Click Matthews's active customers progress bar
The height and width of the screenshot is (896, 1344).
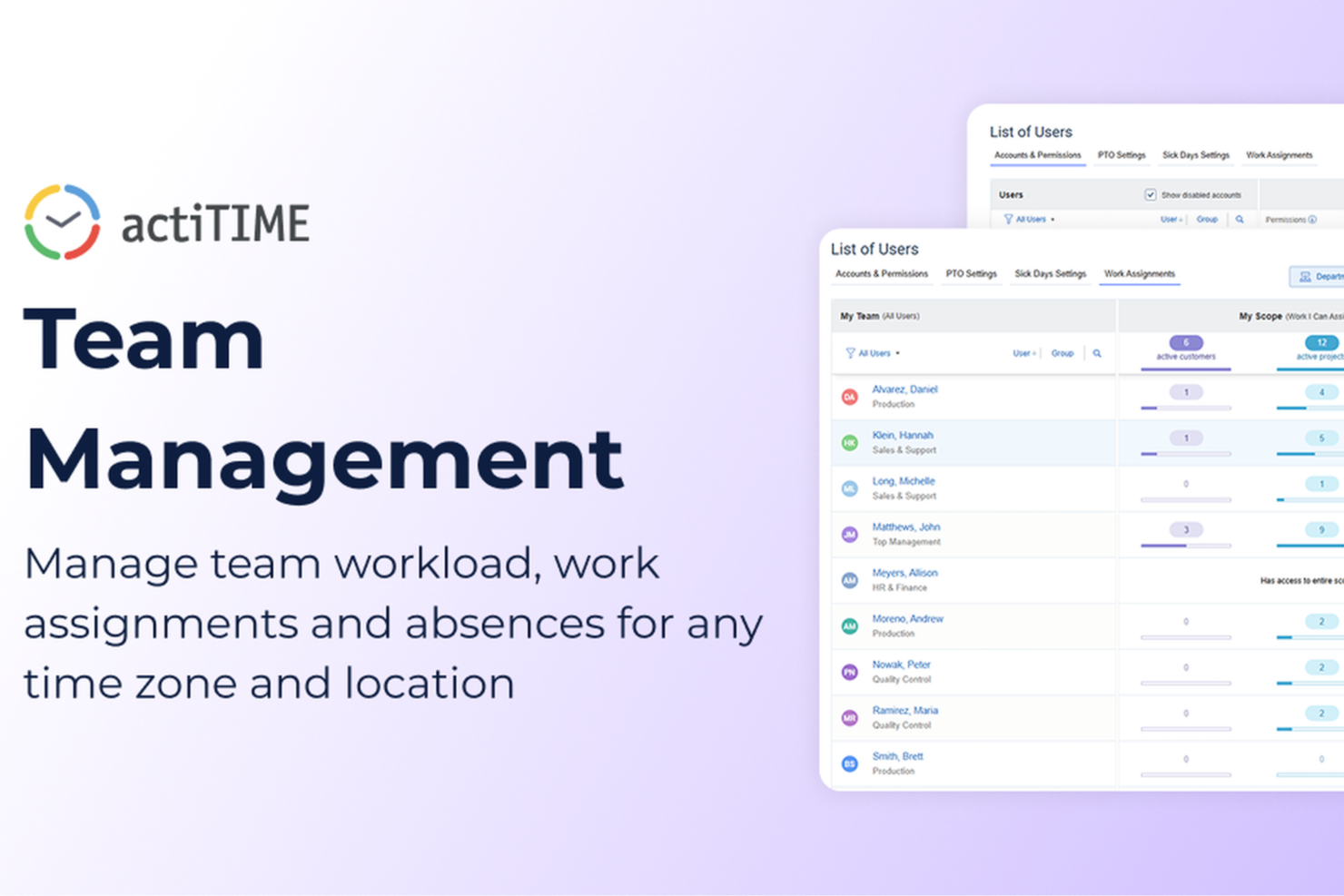(1186, 546)
